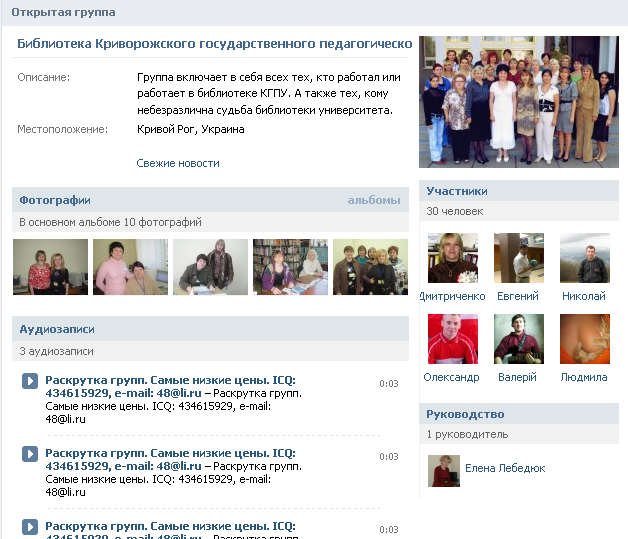Play the first Раскрутка групп audio track
This screenshot has width=628, height=539.
click(x=30, y=381)
